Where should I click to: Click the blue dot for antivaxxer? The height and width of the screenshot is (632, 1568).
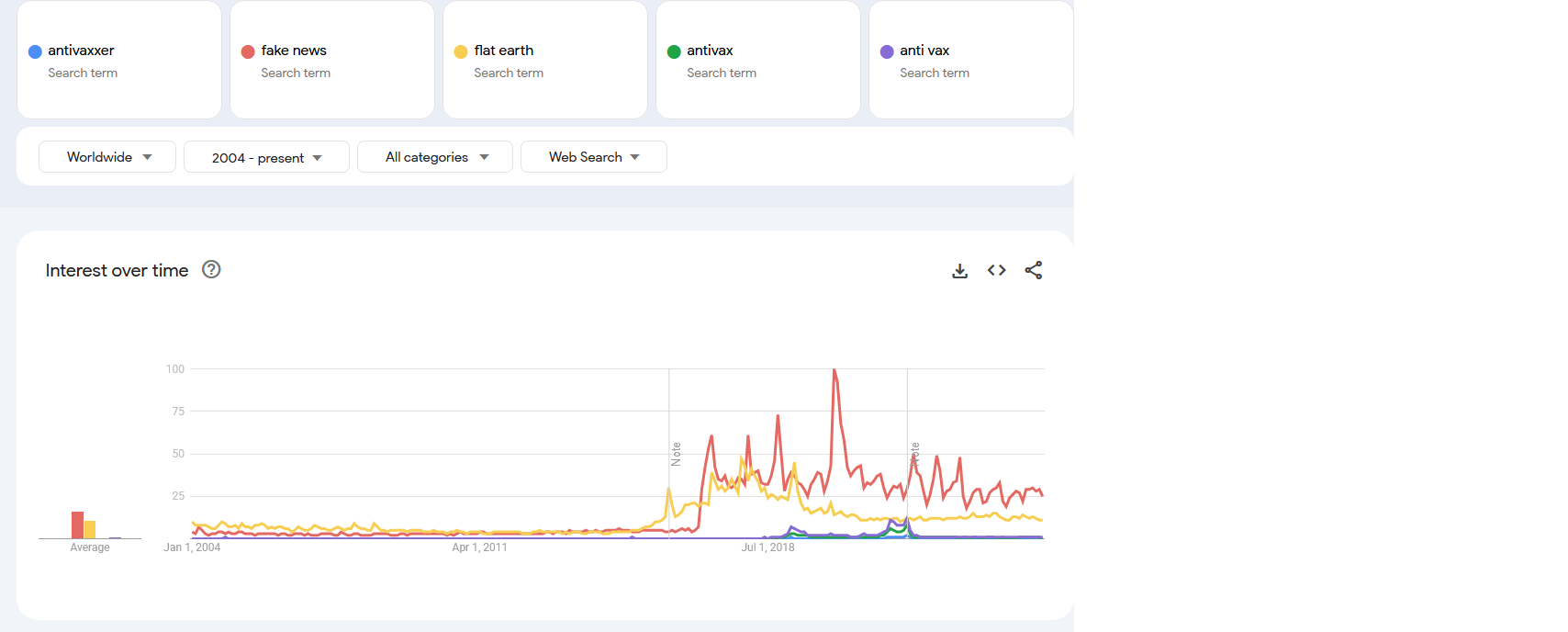pos(35,51)
